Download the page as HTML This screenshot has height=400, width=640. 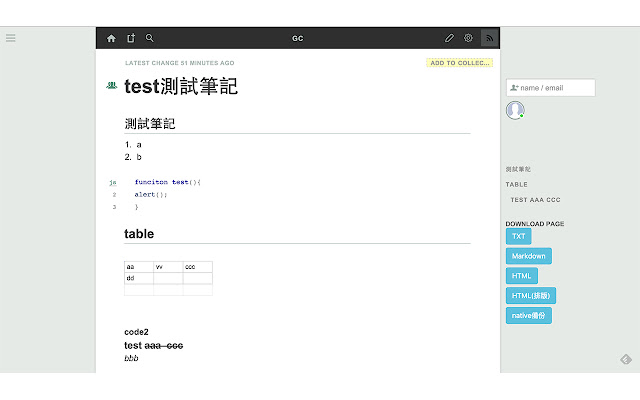(x=522, y=276)
